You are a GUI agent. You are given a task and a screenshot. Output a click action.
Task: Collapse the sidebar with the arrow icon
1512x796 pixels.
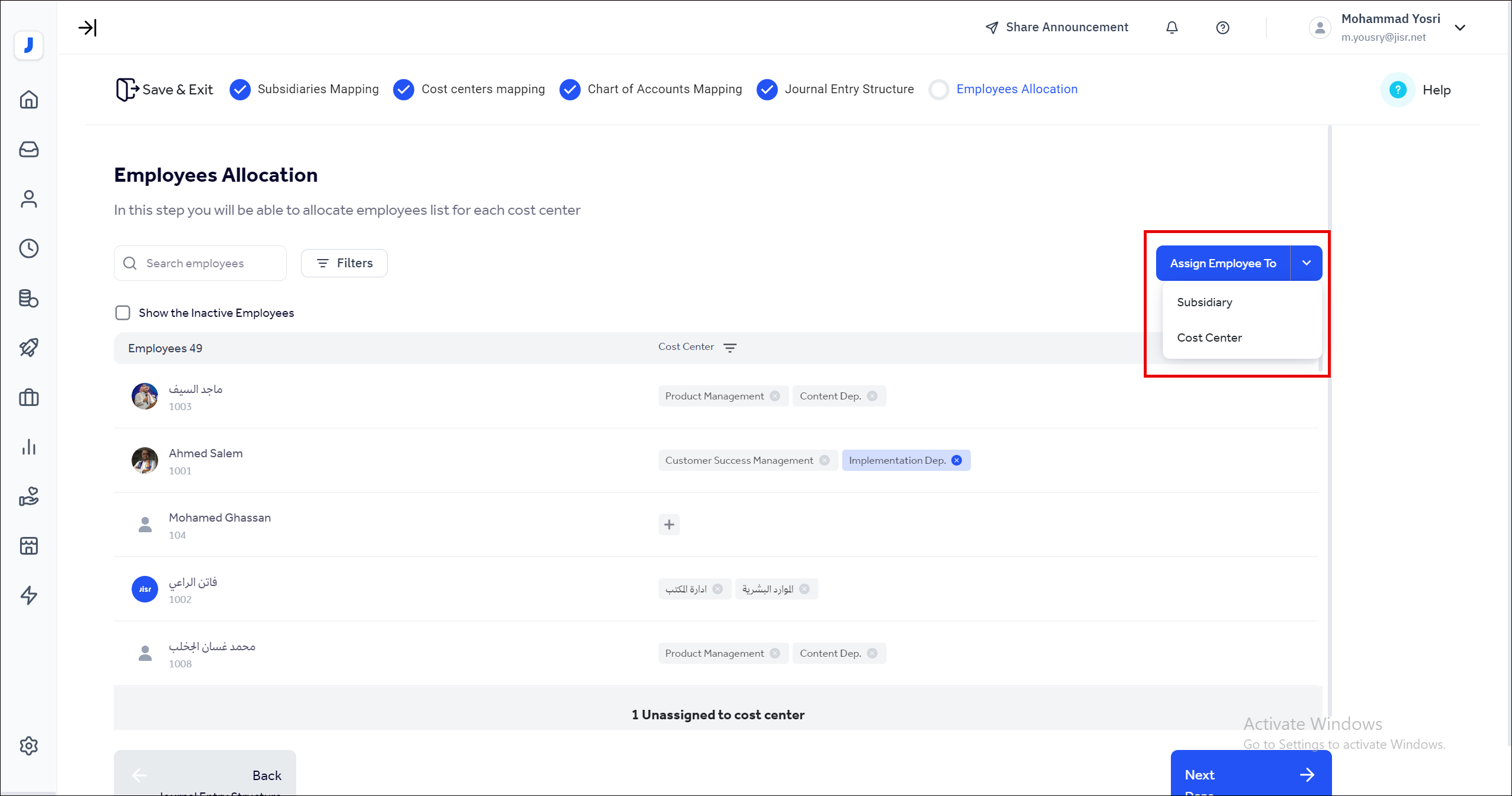[x=89, y=27]
